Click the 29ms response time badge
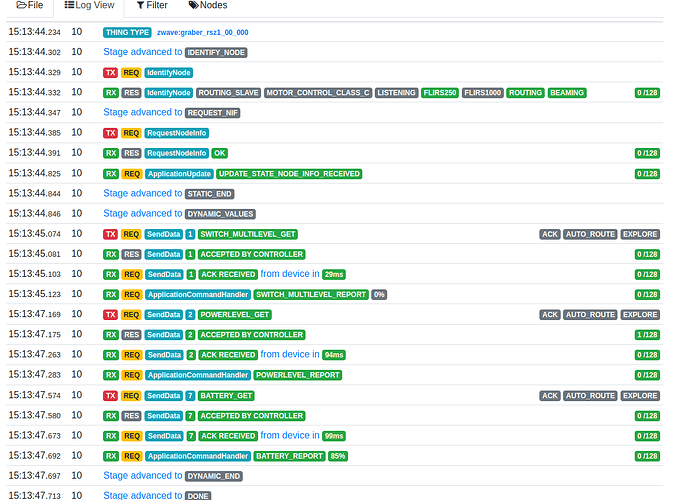 (x=334, y=274)
